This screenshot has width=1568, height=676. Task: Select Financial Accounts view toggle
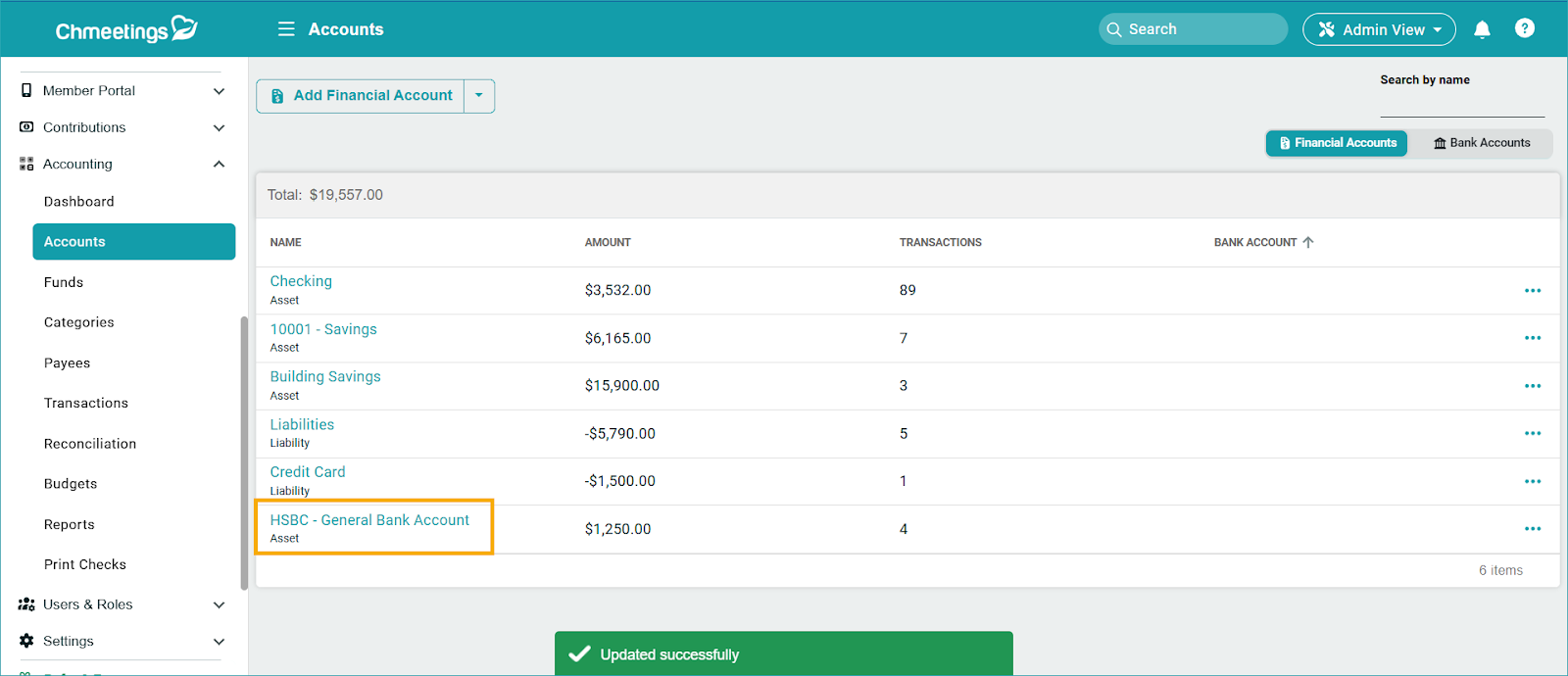pos(1337,143)
